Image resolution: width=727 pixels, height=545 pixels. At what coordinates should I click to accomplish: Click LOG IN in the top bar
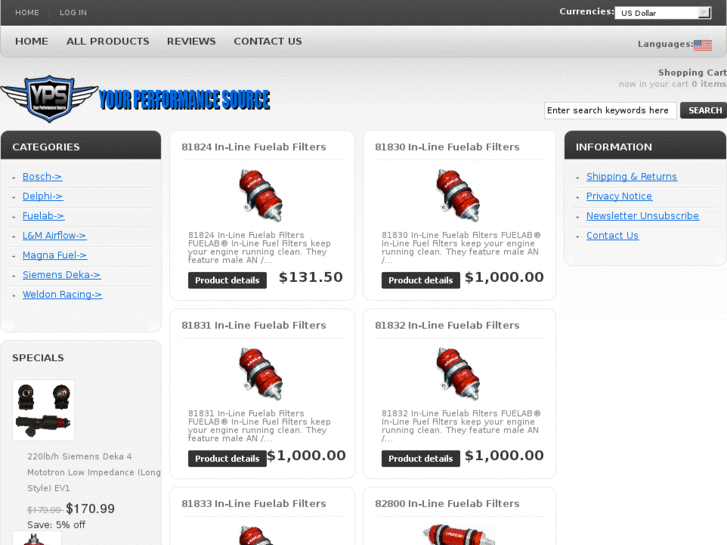click(73, 13)
